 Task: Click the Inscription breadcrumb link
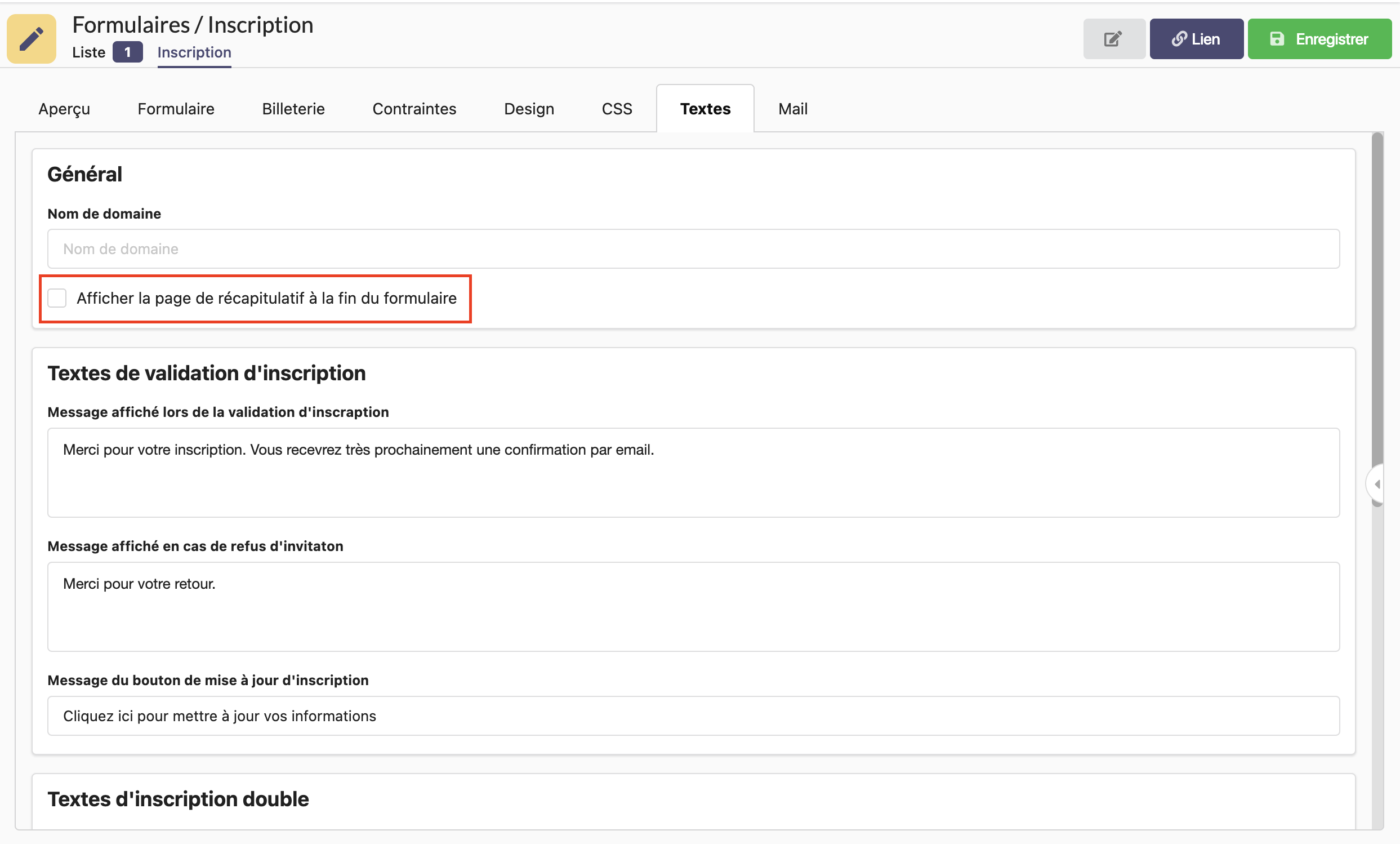click(194, 52)
